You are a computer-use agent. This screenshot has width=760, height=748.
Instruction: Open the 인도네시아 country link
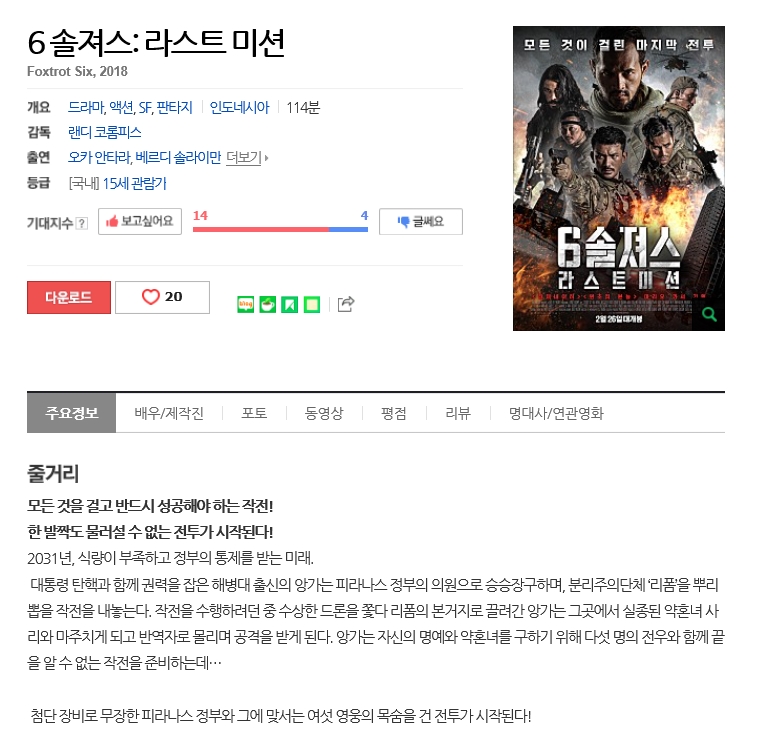(x=239, y=107)
